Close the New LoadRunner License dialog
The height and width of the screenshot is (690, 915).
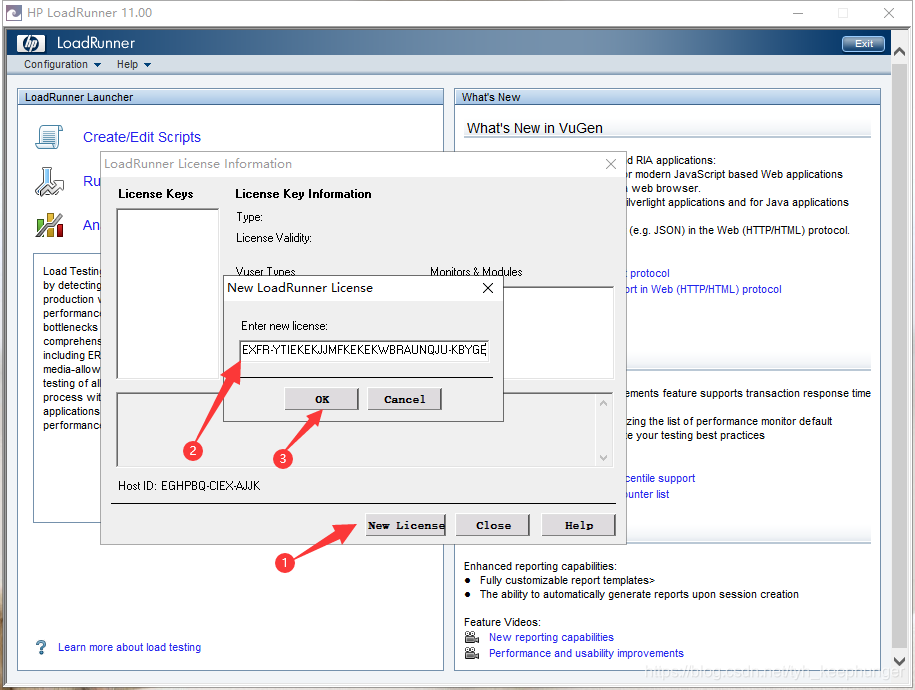[x=488, y=288]
